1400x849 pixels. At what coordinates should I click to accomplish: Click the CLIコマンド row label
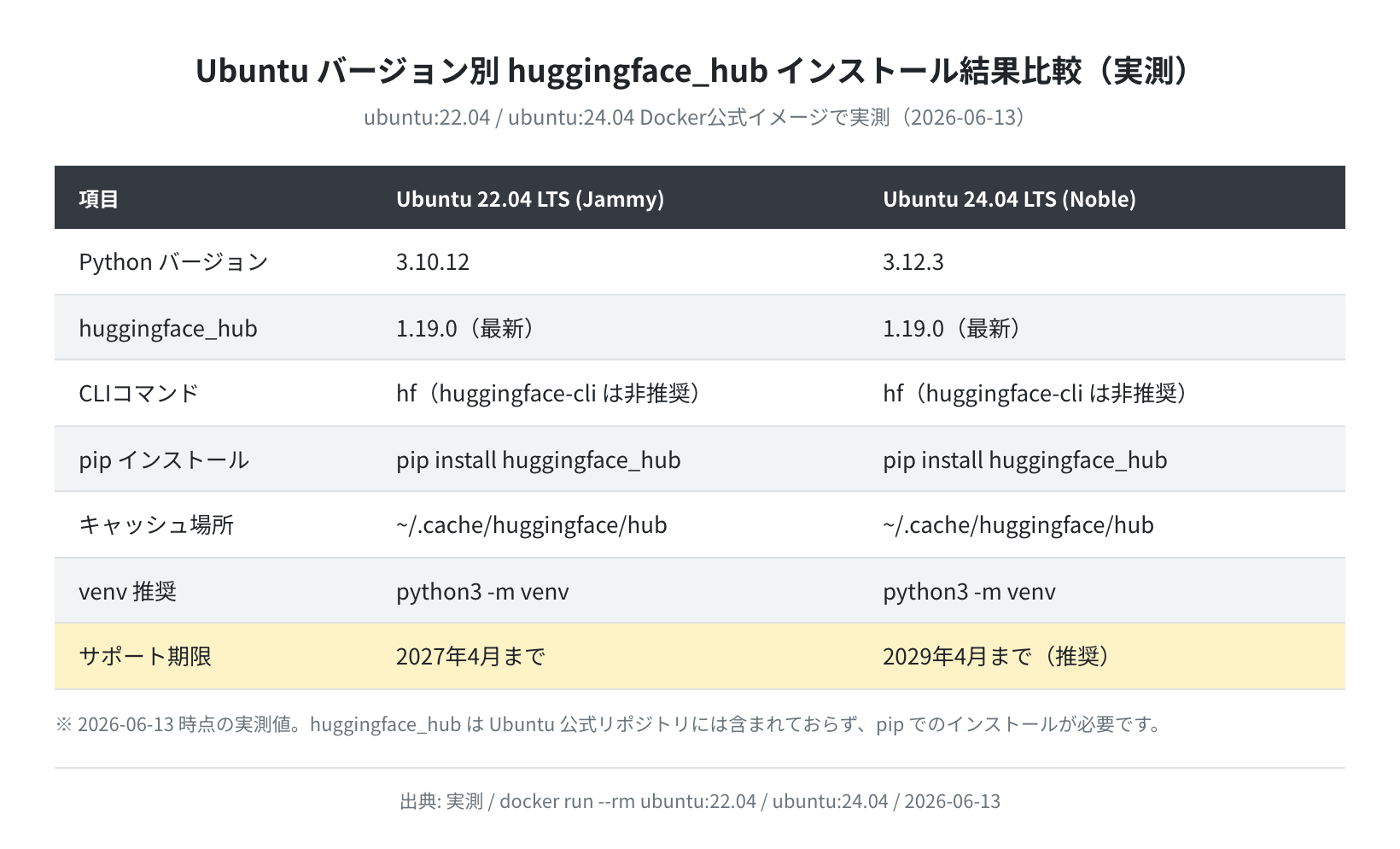(138, 393)
